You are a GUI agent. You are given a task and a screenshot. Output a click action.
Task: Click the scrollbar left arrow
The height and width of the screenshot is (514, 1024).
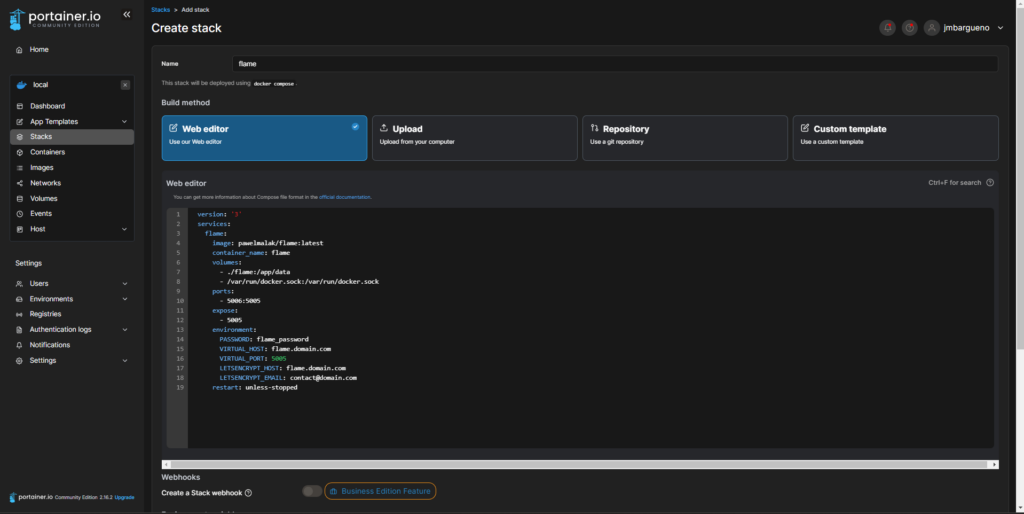(x=166, y=464)
